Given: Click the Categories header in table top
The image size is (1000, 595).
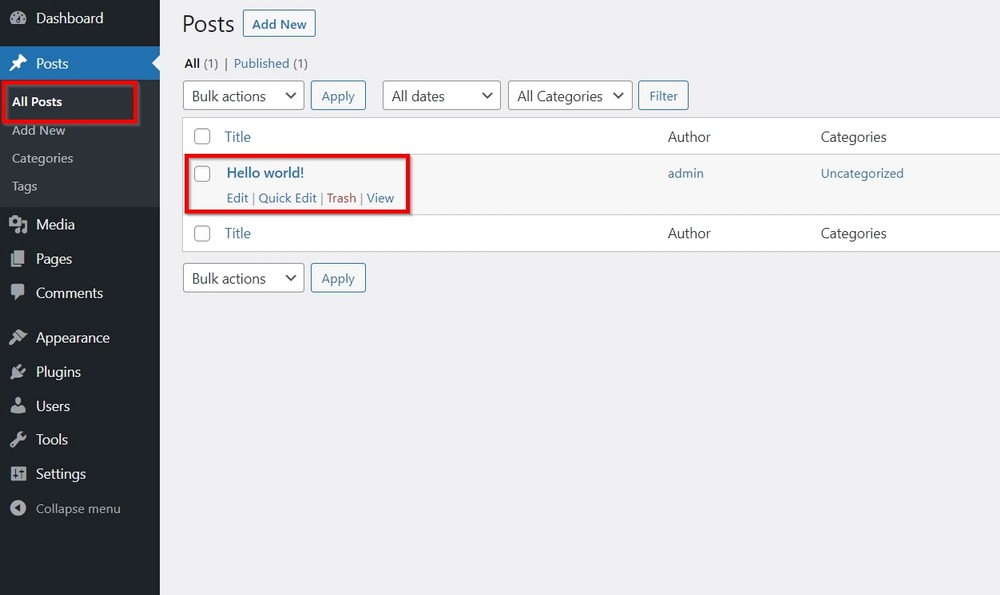Looking at the screenshot, I should pyautogui.click(x=853, y=136).
